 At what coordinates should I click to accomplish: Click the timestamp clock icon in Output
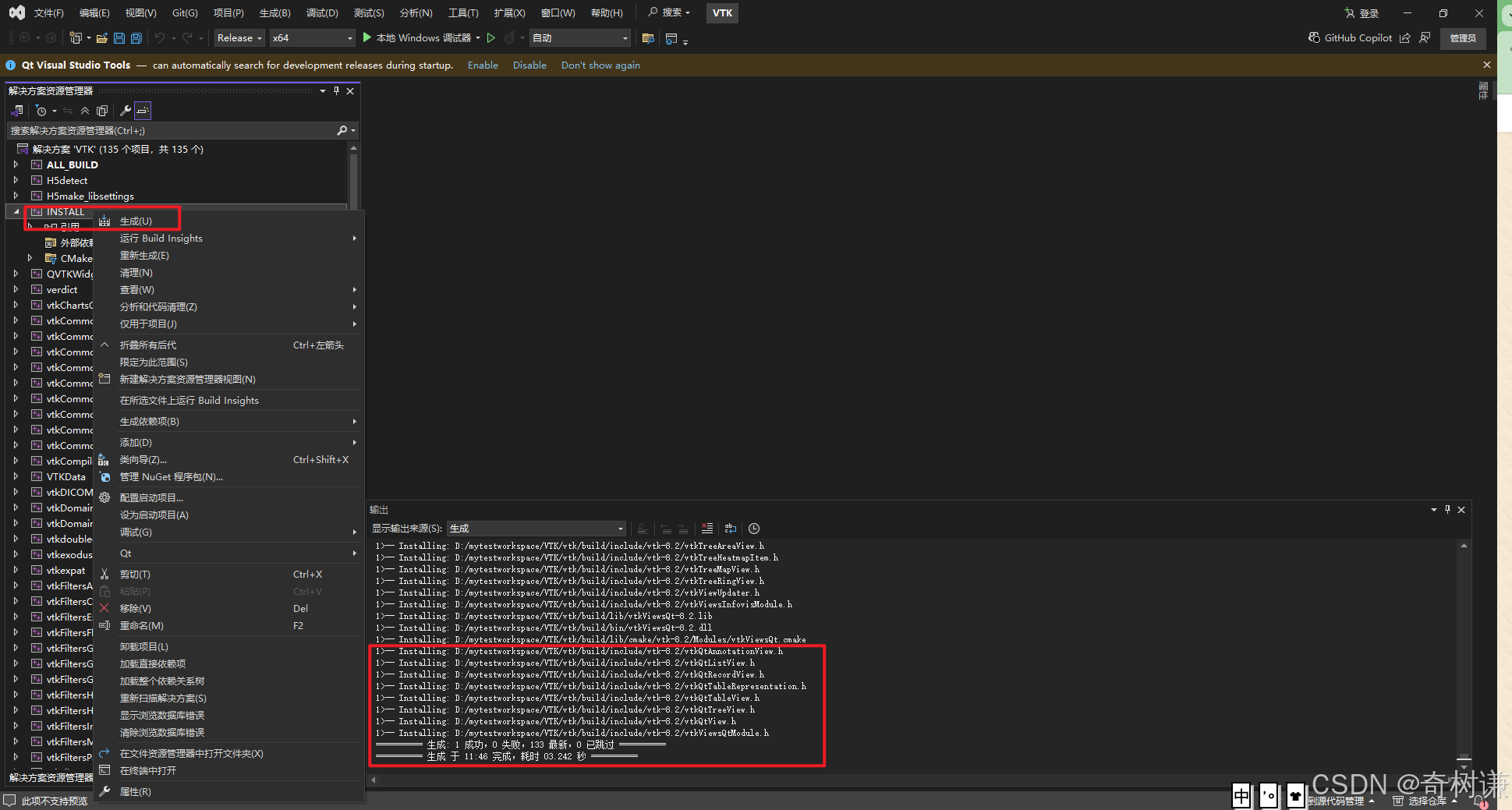click(x=754, y=529)
